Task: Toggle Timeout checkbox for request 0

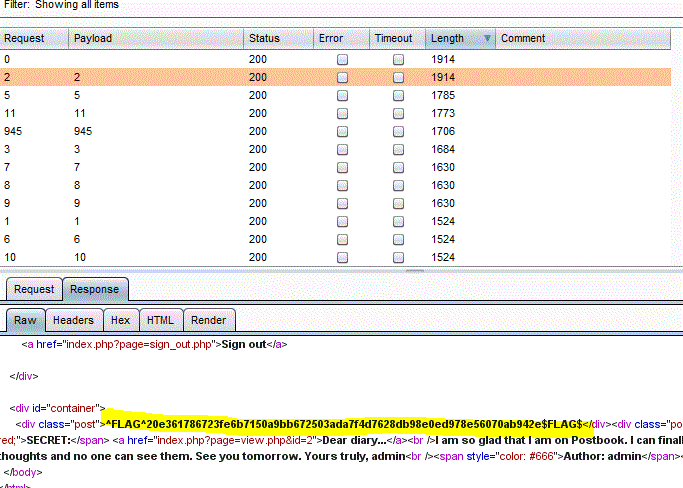Action: pos(398,60)
